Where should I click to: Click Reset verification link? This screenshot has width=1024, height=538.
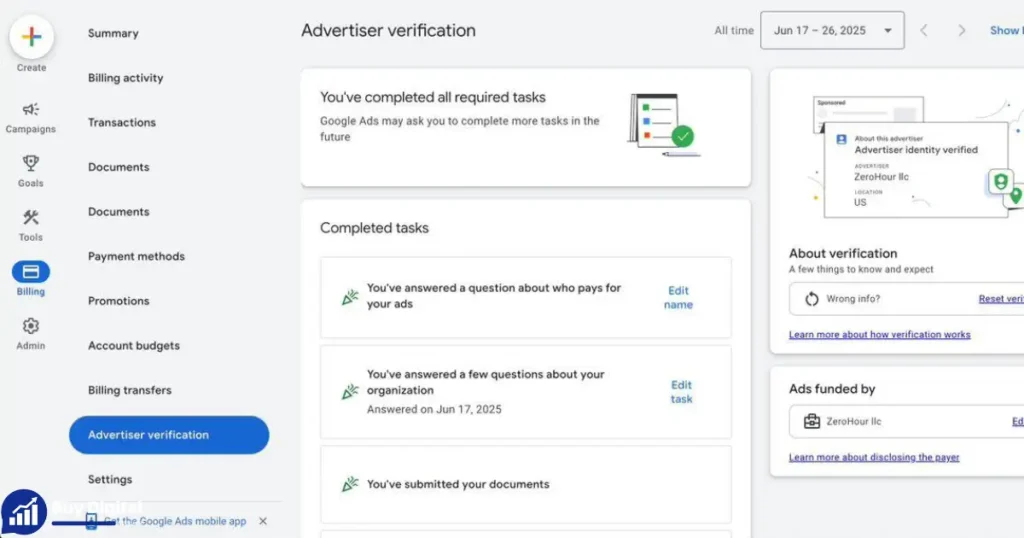[1001, 299]
